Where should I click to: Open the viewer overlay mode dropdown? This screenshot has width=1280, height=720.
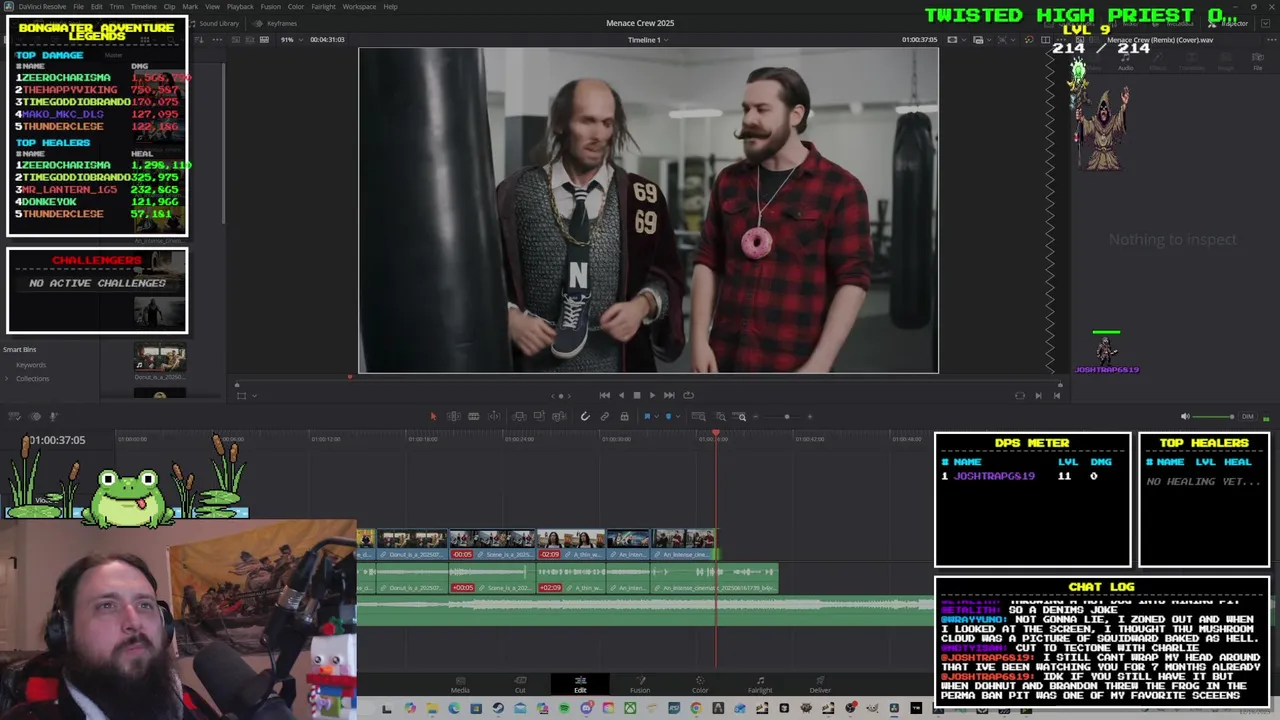point(245,395)
